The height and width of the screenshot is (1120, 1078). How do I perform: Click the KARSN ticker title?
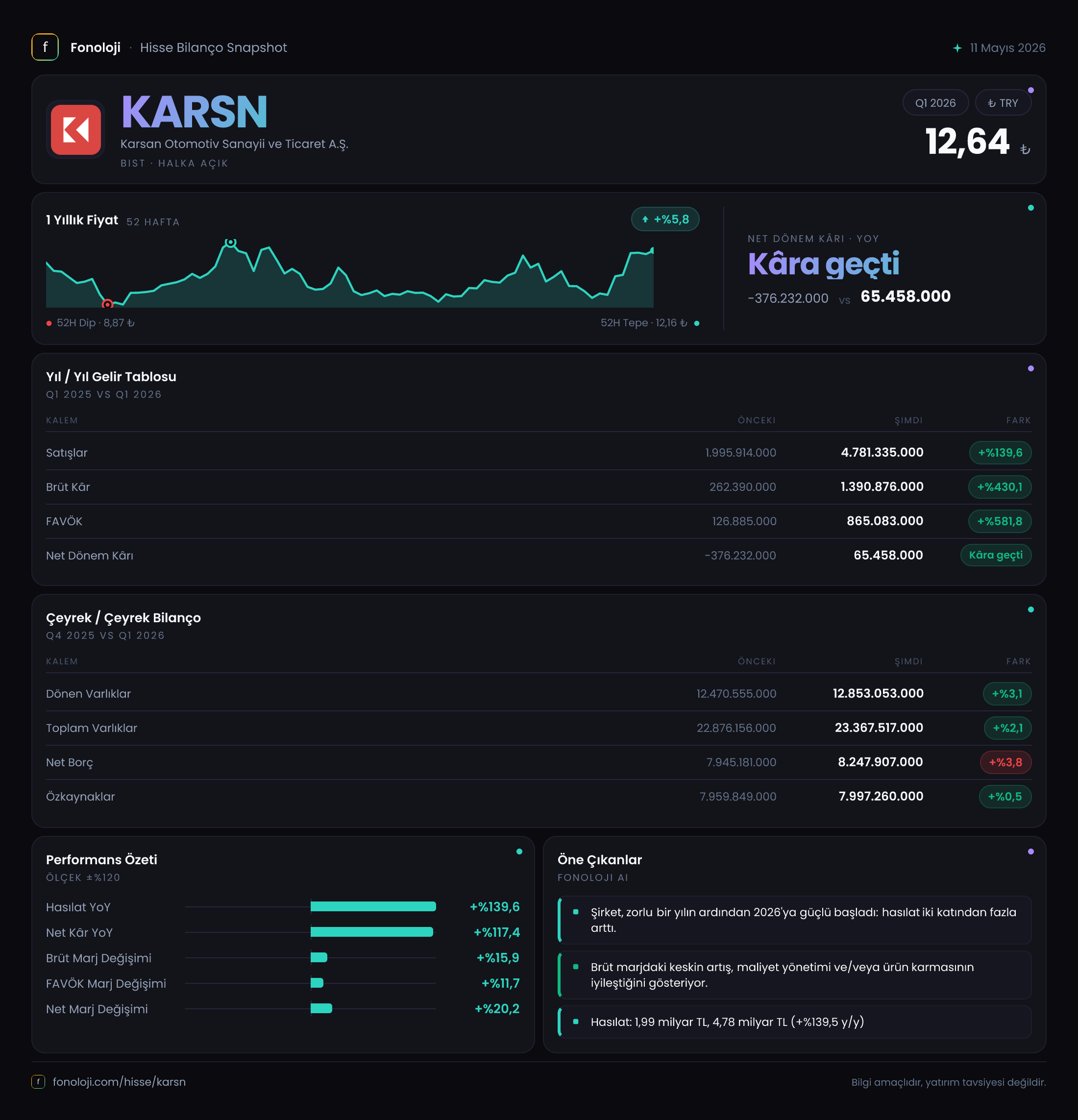[195, 112]
